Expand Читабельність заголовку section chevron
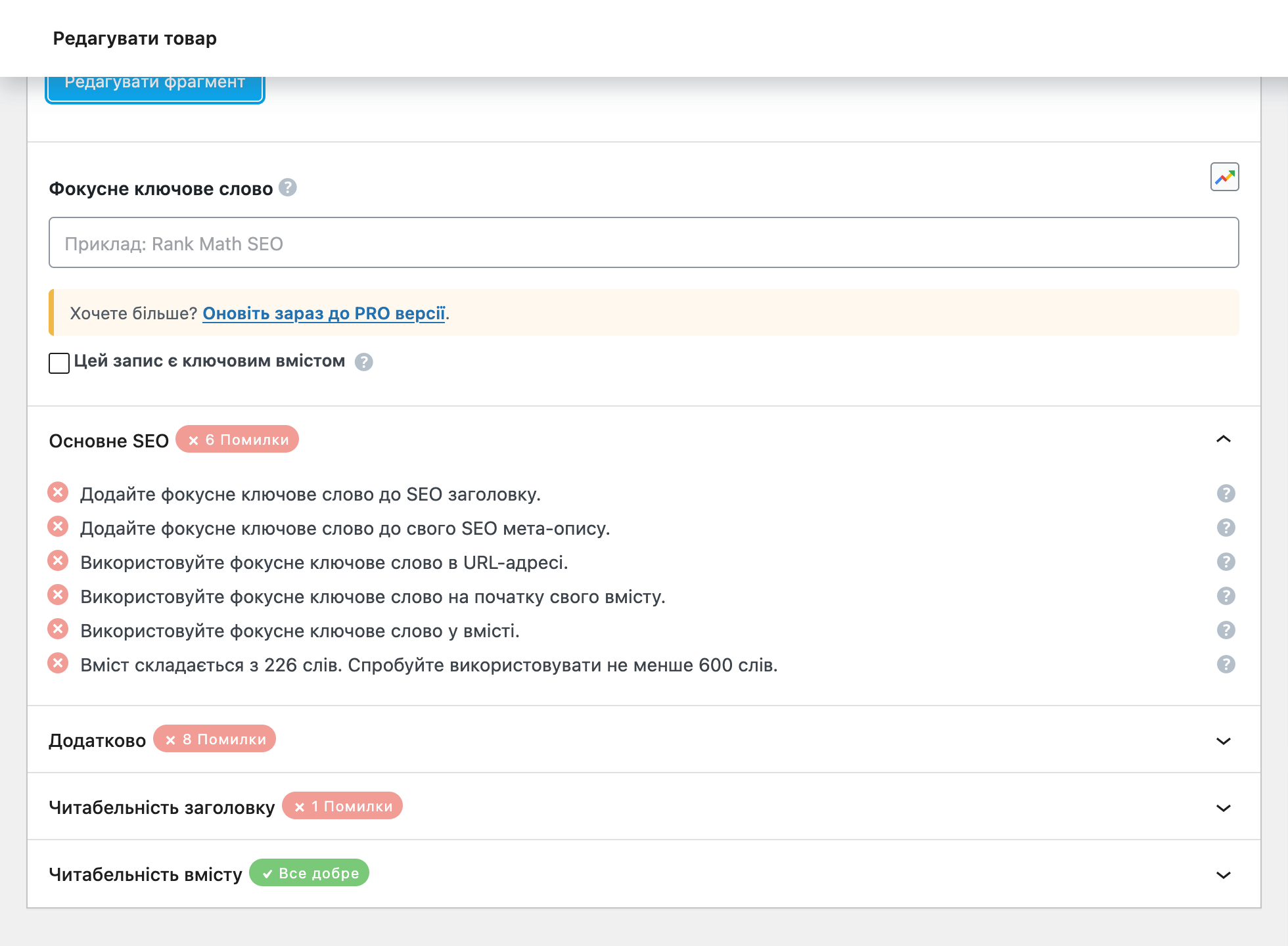Screen dimensions: 1288x946 [x=1223, y=808]
